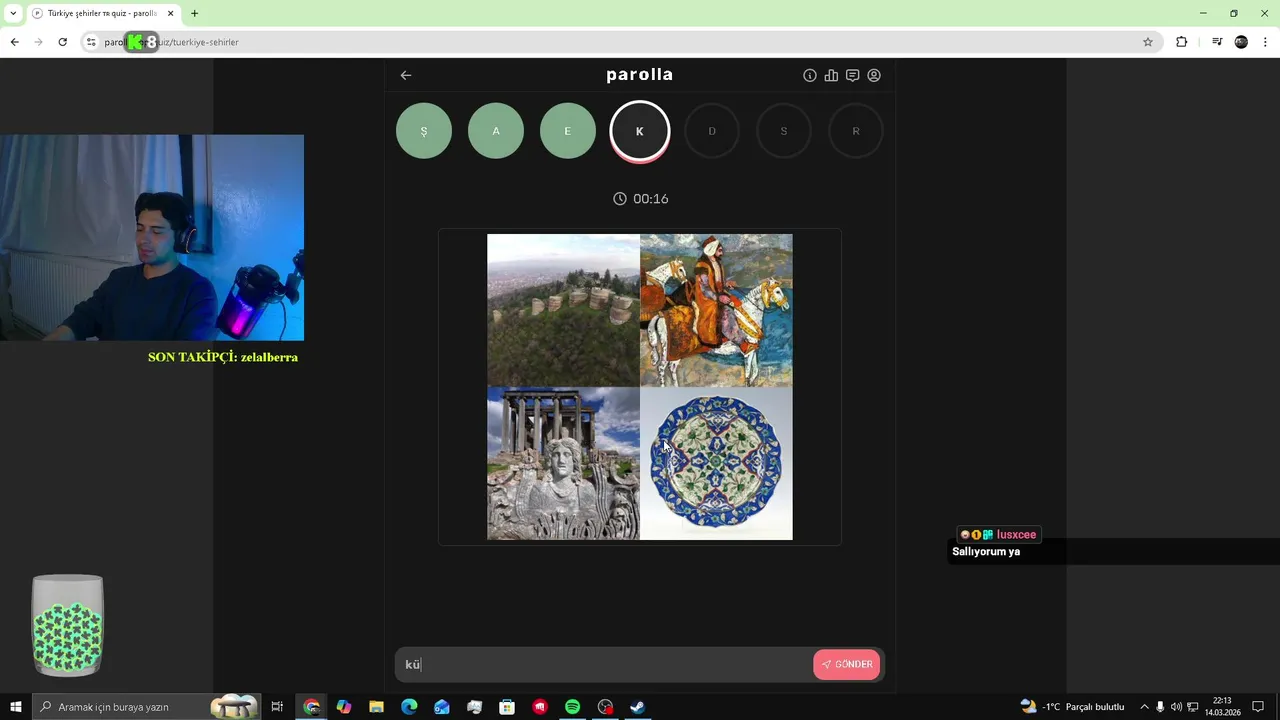This screenshot has width=1280, height=720.
Task: Close the Türkiye şehirler quiz tab
Action: coord(170,13)
